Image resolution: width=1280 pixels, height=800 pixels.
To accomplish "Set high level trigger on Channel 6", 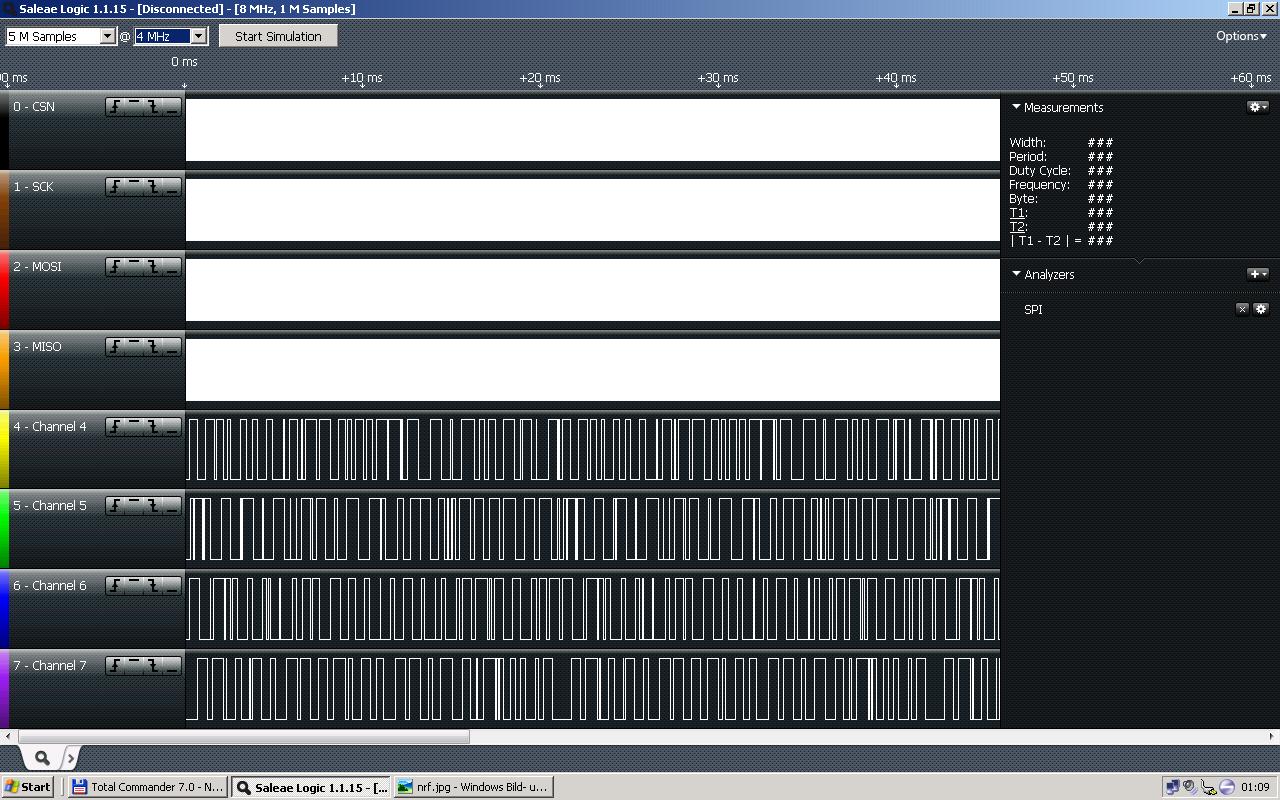I will click(134, 586).
